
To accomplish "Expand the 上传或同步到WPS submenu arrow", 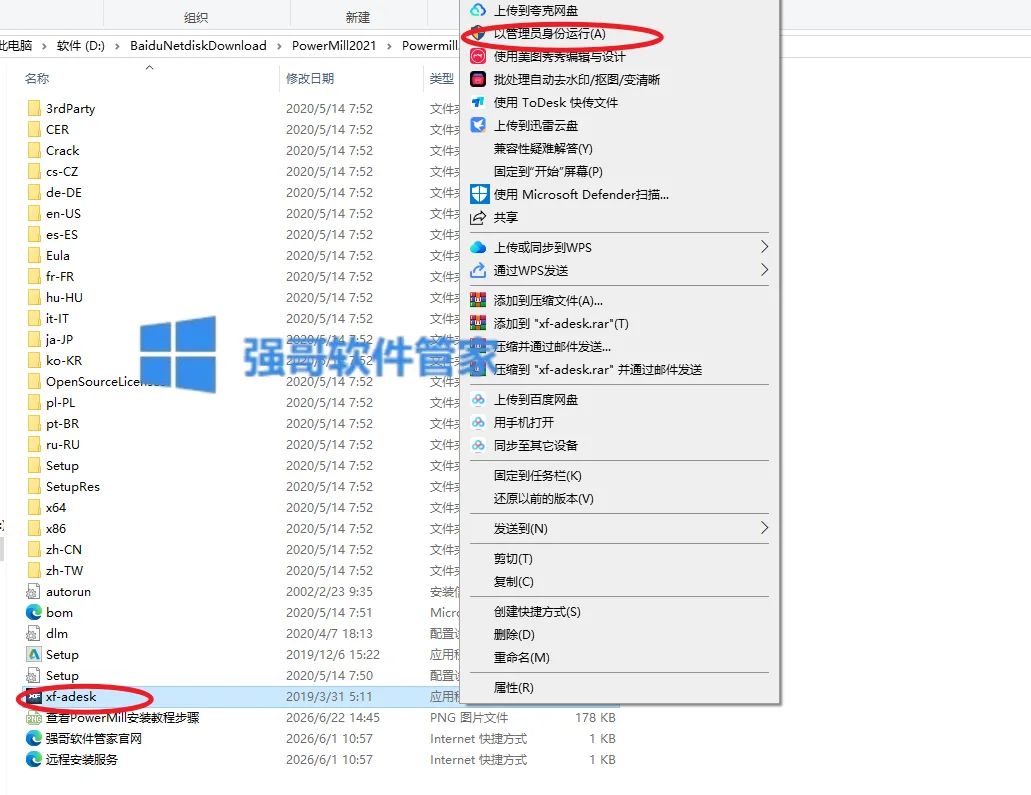I will coord(764,247).
